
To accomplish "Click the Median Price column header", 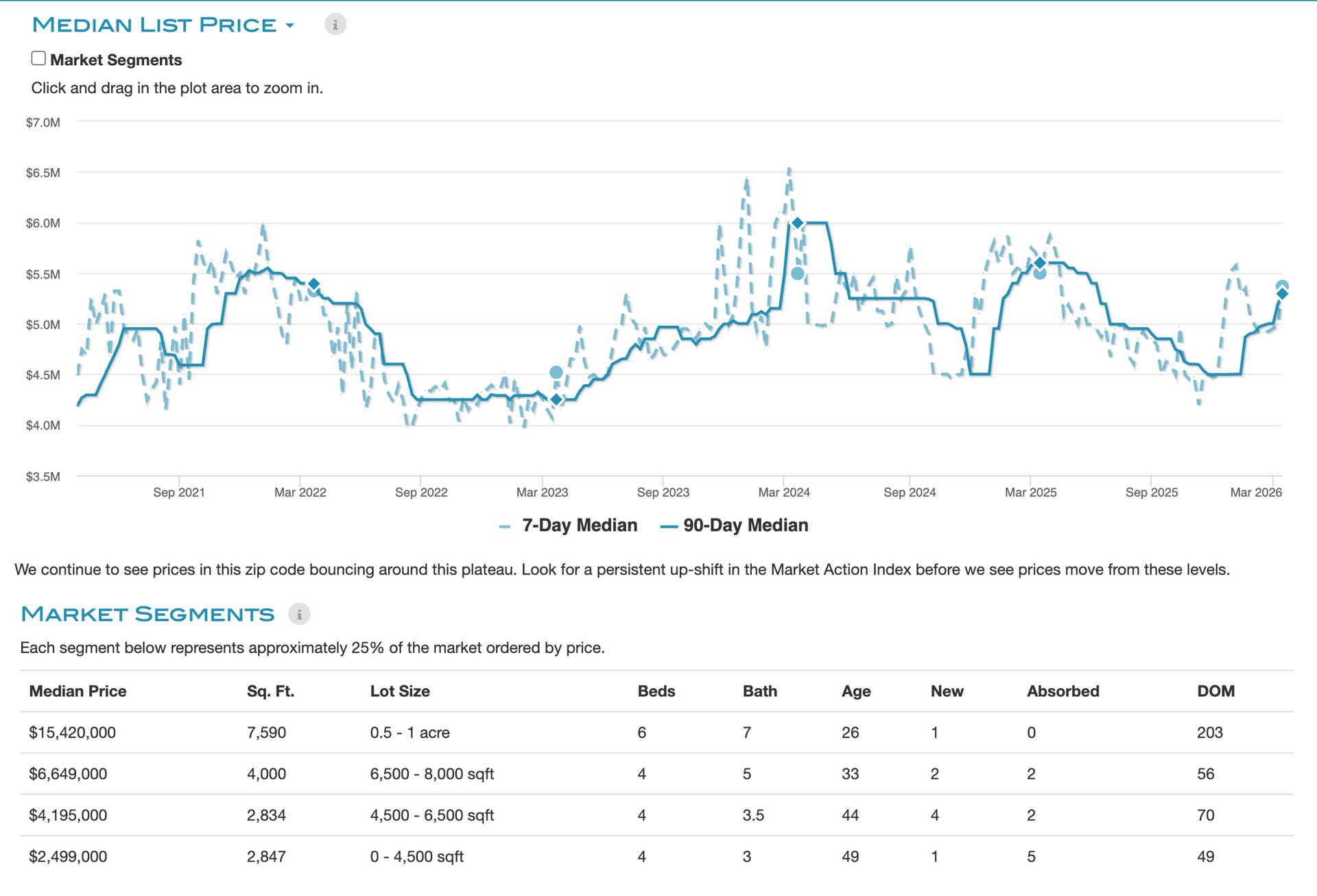I will pos(78,692).
